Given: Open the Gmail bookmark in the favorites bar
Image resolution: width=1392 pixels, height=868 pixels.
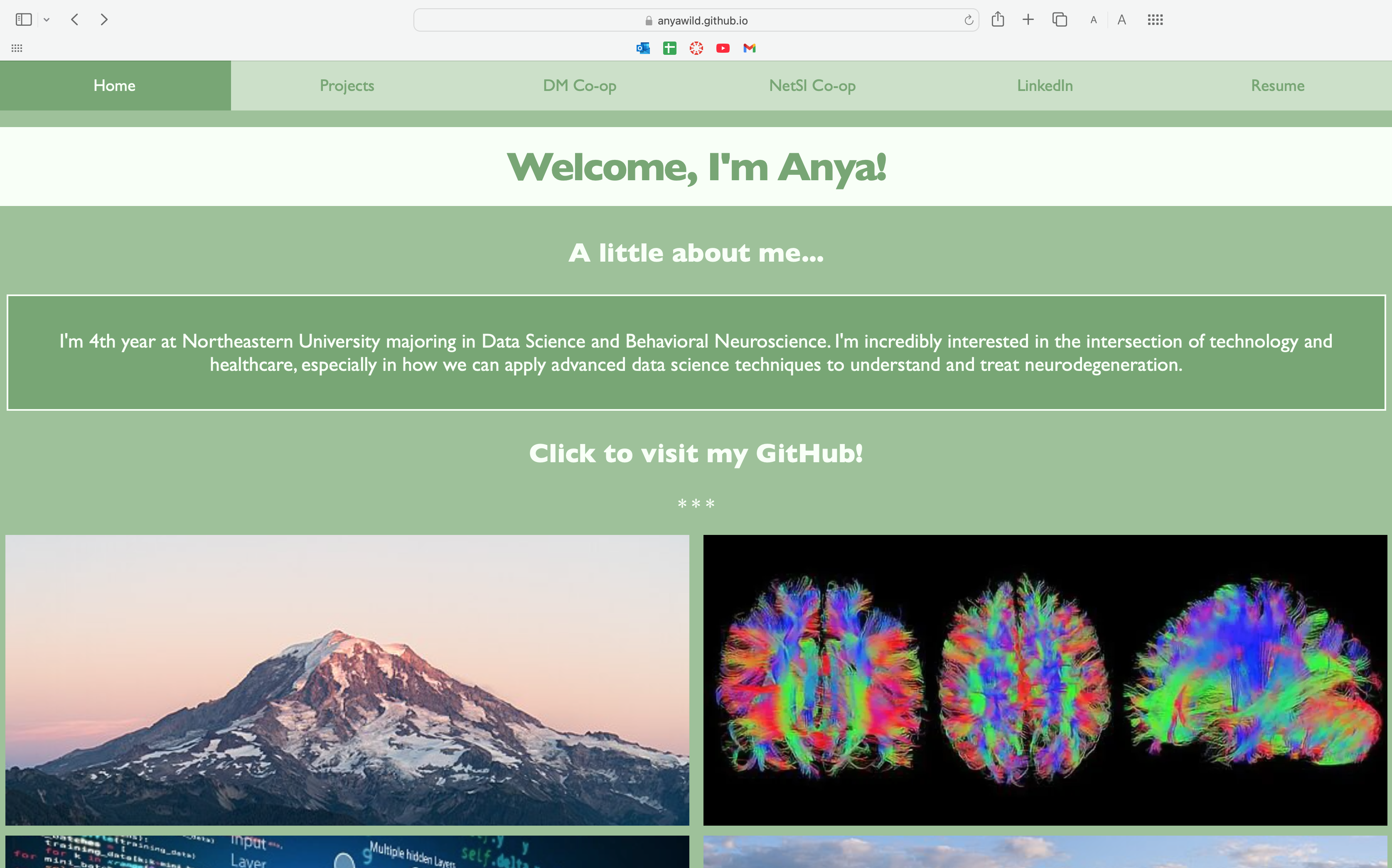Looking at the screenshot, I should pos(750,48).
